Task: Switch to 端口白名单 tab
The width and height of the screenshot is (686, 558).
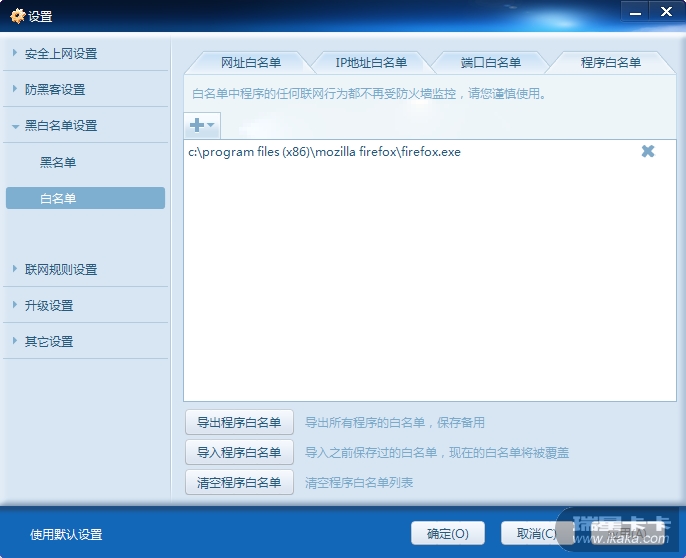Action: click(x=490, y=63)
